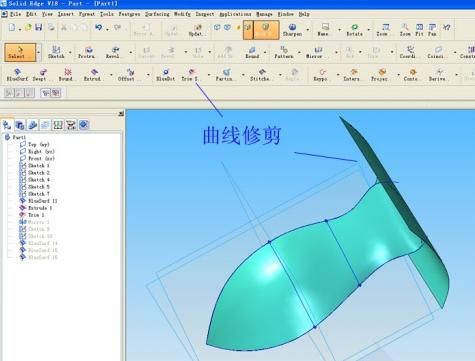Click the Update toolbar button
This screenshot has width=475, height=361.
pyautogui.click(x=196, y=30)
